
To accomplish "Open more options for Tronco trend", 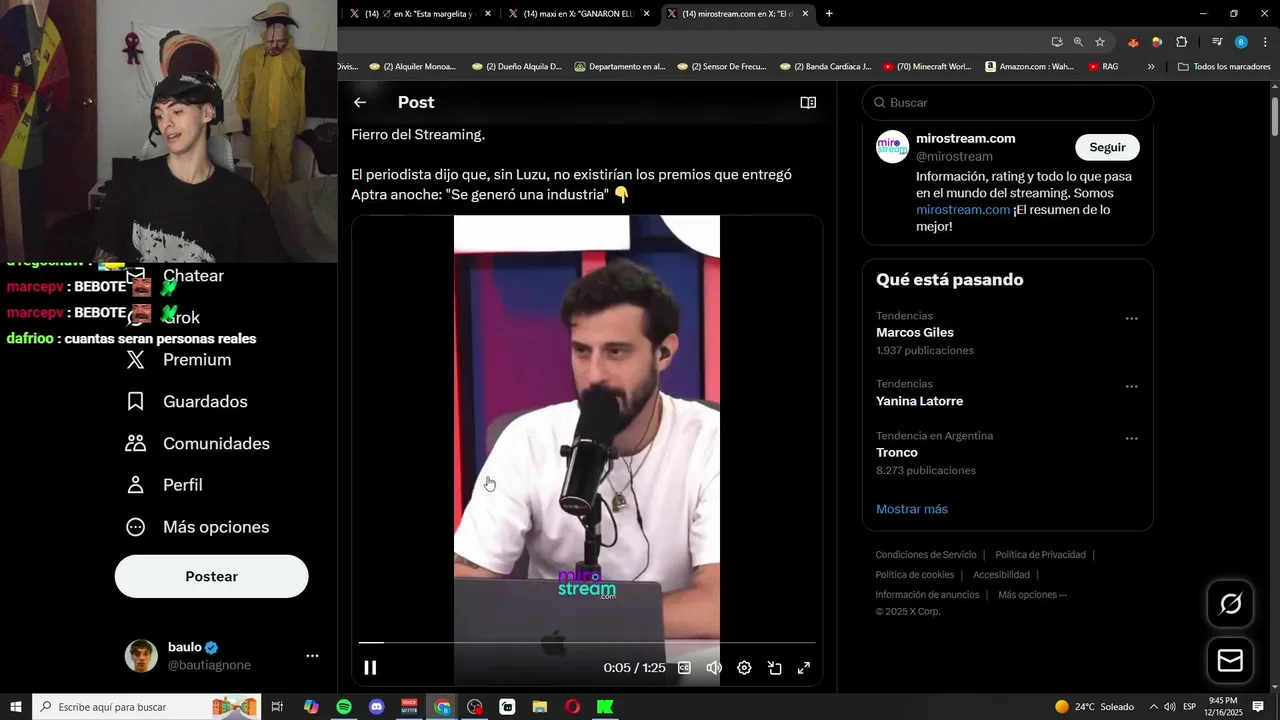I will click(x=1132, y=439).
